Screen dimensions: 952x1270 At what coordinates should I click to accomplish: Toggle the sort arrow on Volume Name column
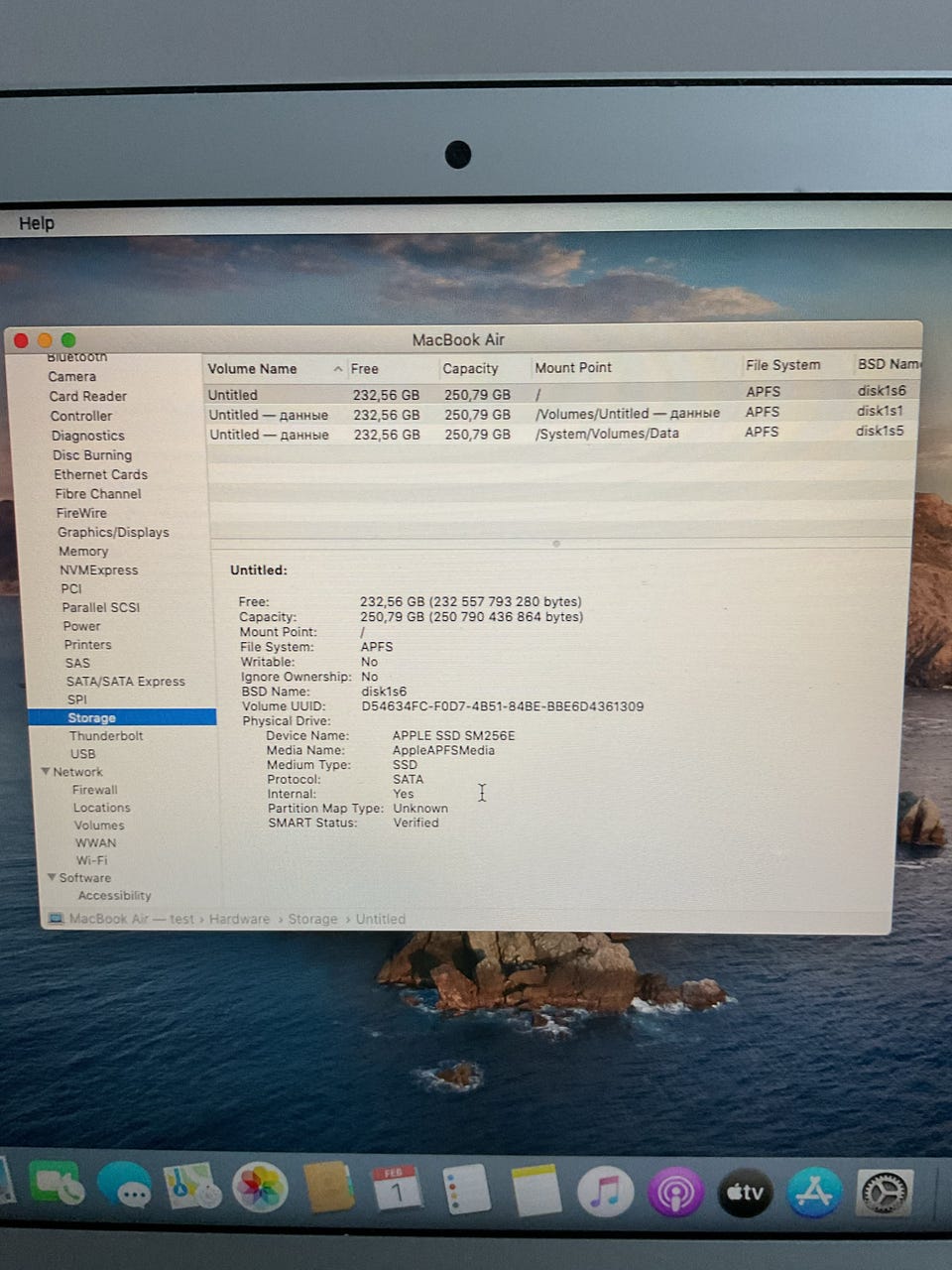click(338, 369)
